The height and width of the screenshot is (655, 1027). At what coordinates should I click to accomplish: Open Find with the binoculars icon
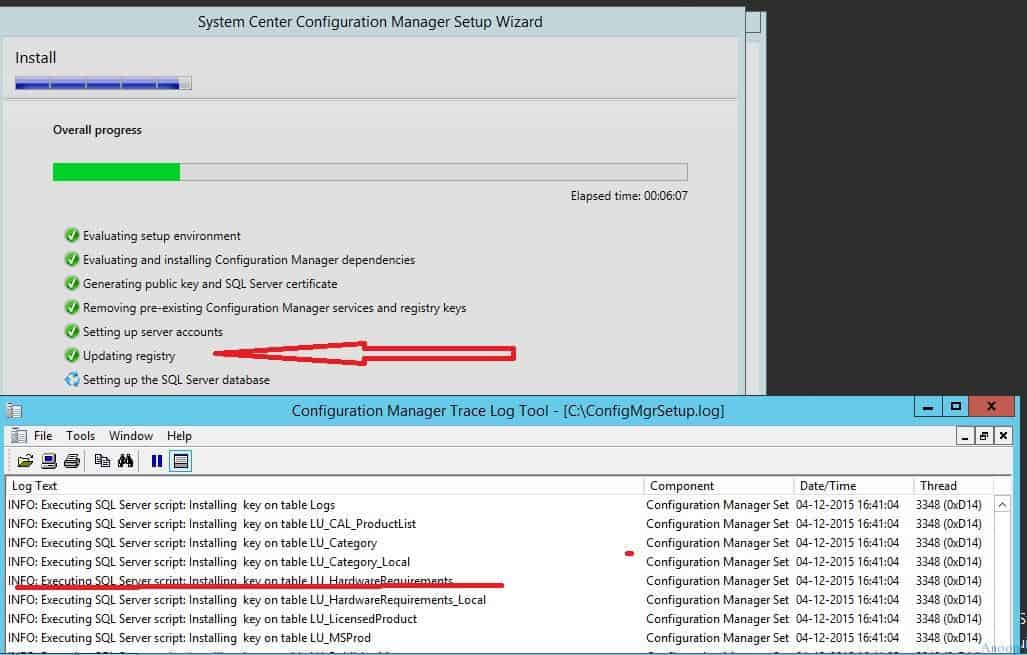click(x=125, y=461)
